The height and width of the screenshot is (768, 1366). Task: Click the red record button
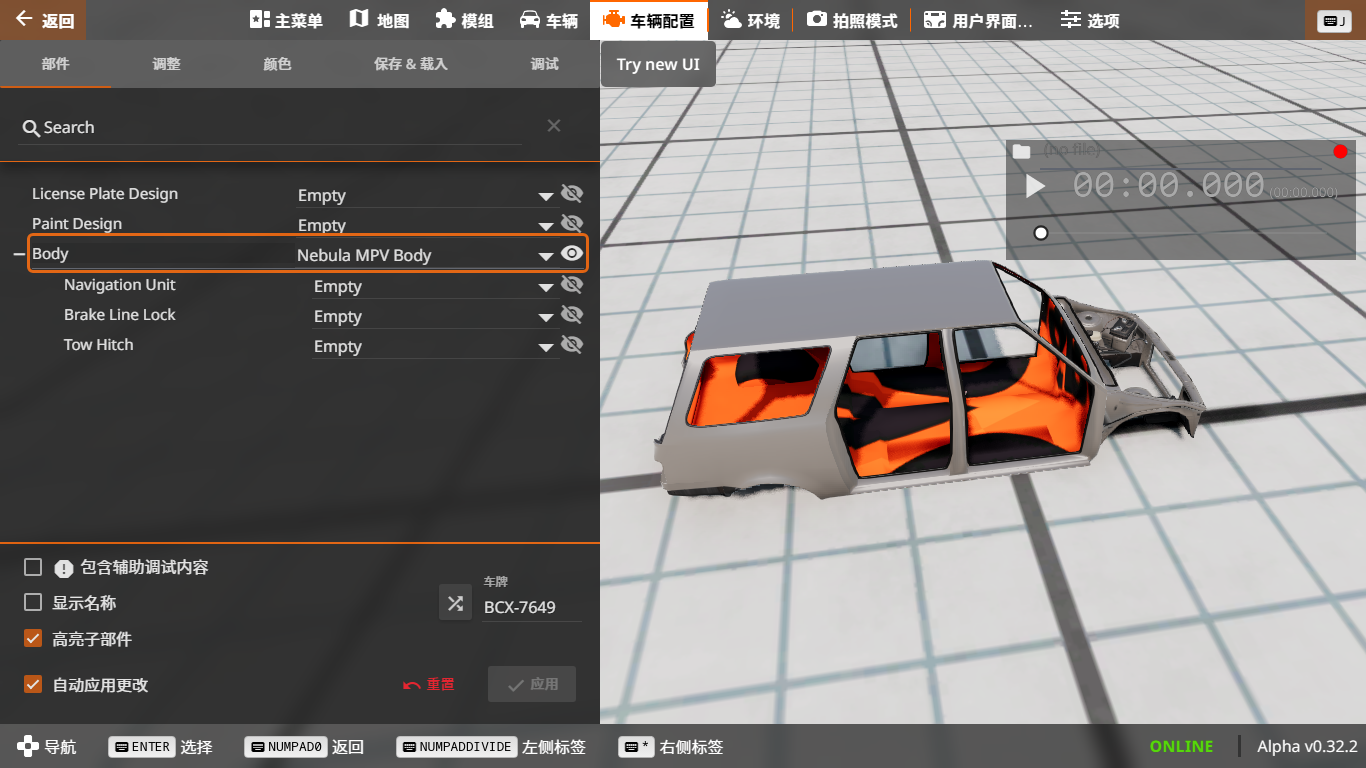coord(1341,152)
